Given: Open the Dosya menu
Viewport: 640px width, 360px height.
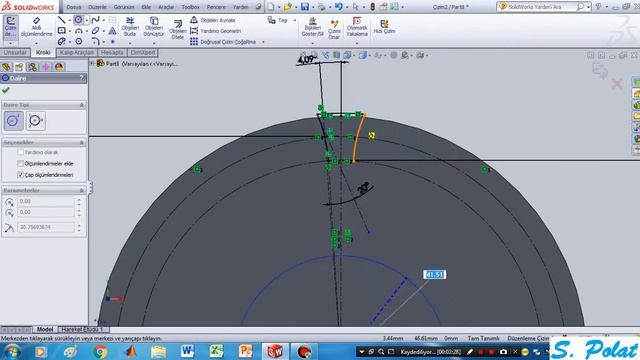Looking at the screenshot, I should click(74, 7).
